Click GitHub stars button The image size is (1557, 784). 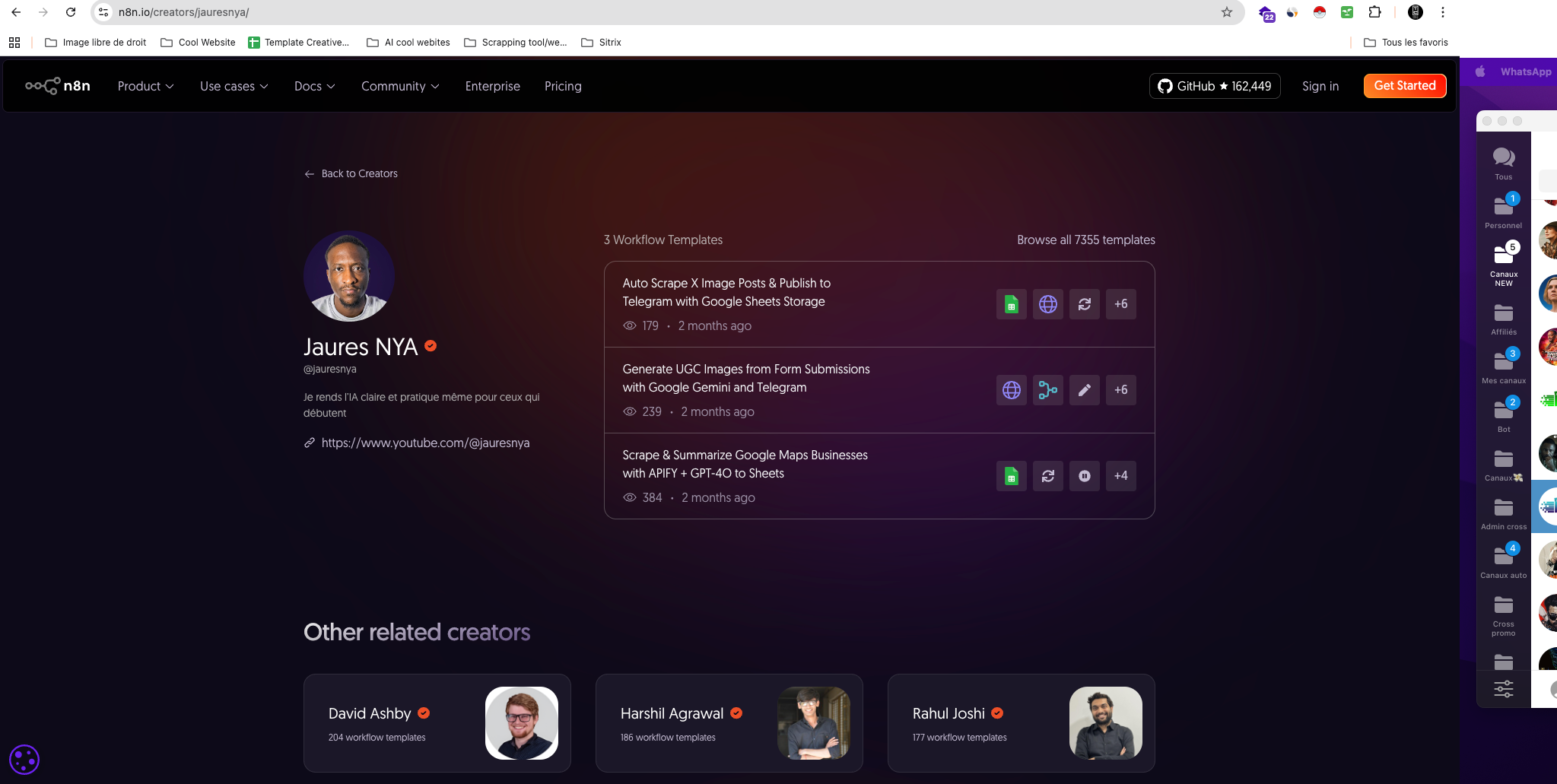tap(1215, 86)
